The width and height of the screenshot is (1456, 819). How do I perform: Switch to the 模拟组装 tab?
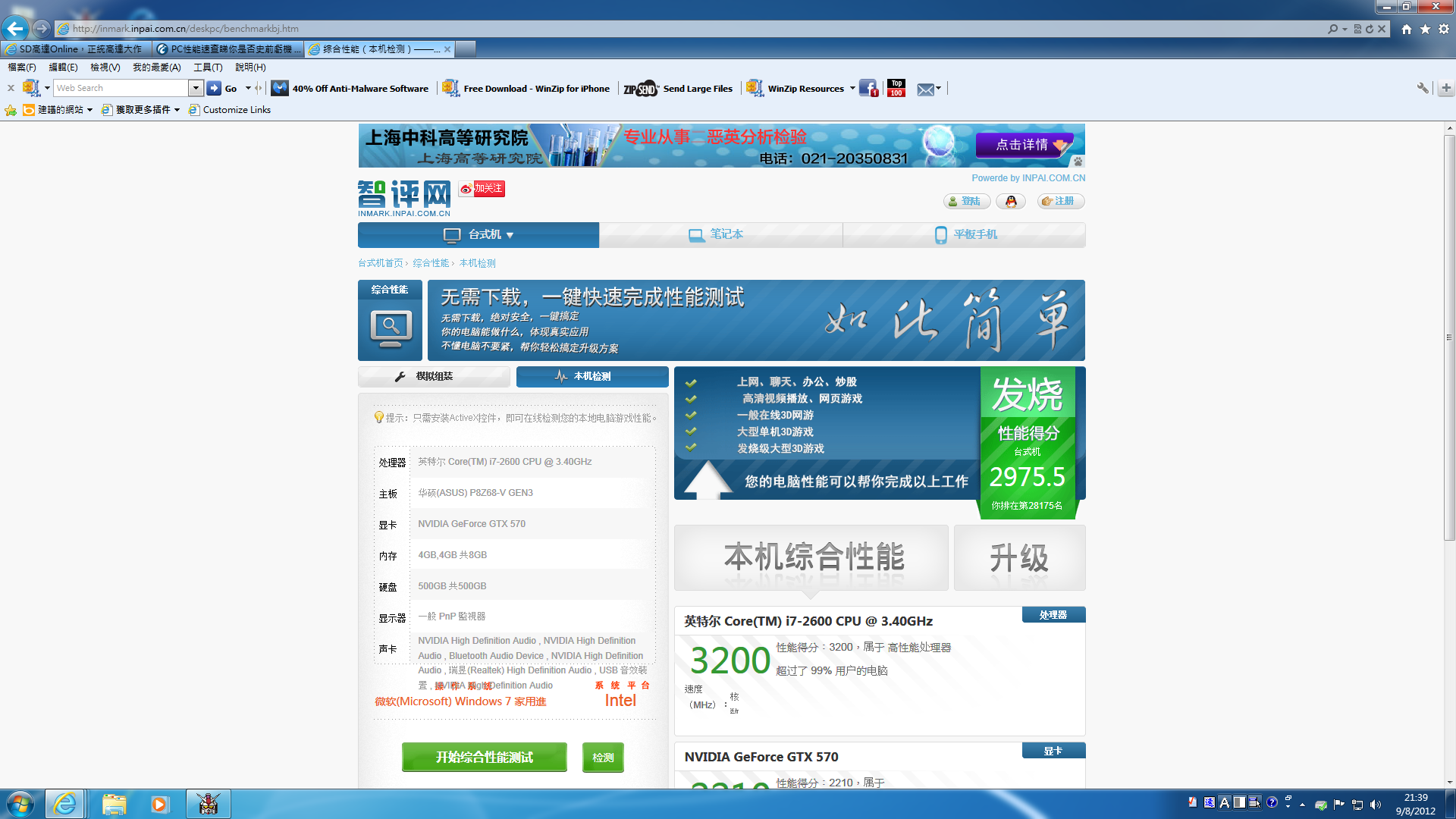(x=434, y=376)
